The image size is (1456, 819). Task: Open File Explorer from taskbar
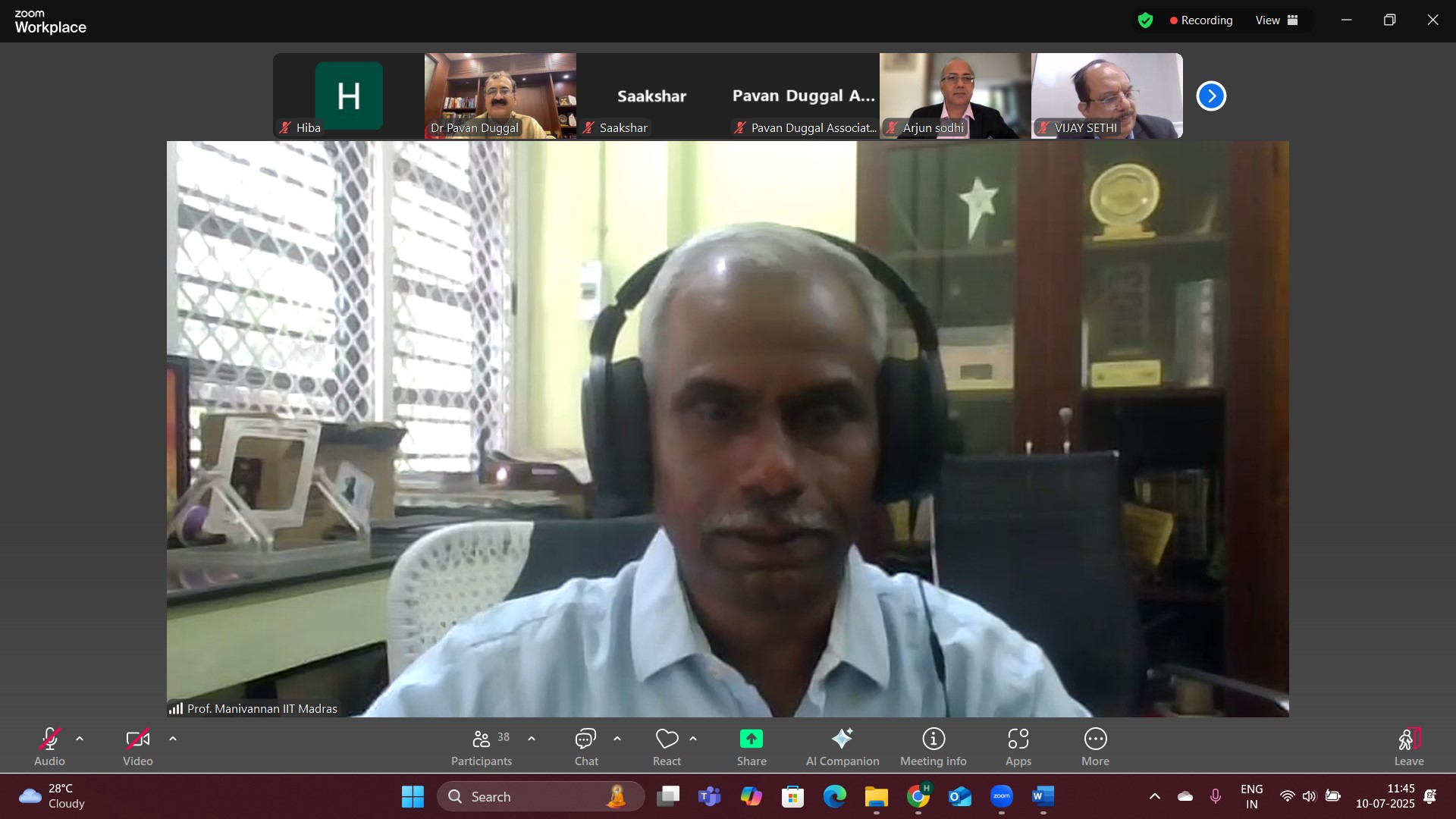coord(877,796)
